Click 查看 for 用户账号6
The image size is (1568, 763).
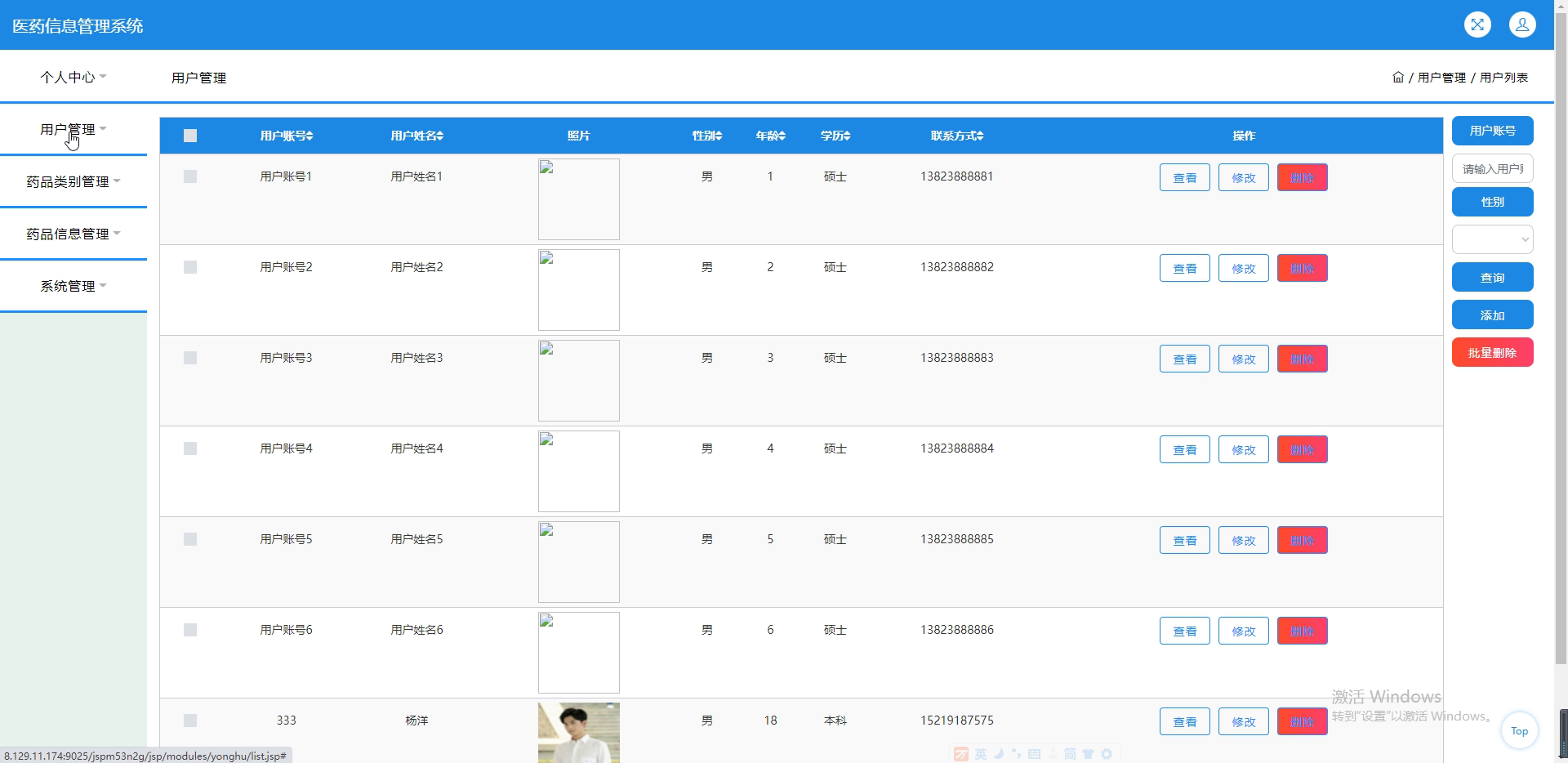[1185, 631]
